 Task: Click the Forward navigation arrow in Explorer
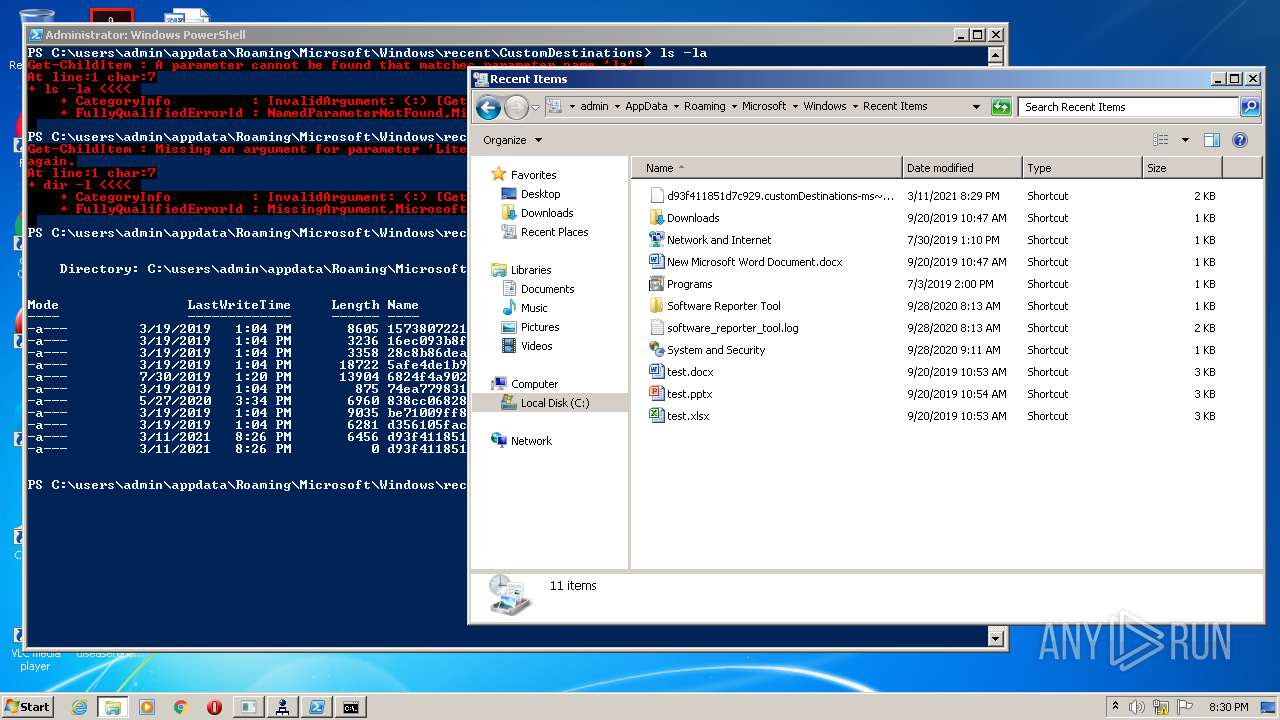[516, 107]
